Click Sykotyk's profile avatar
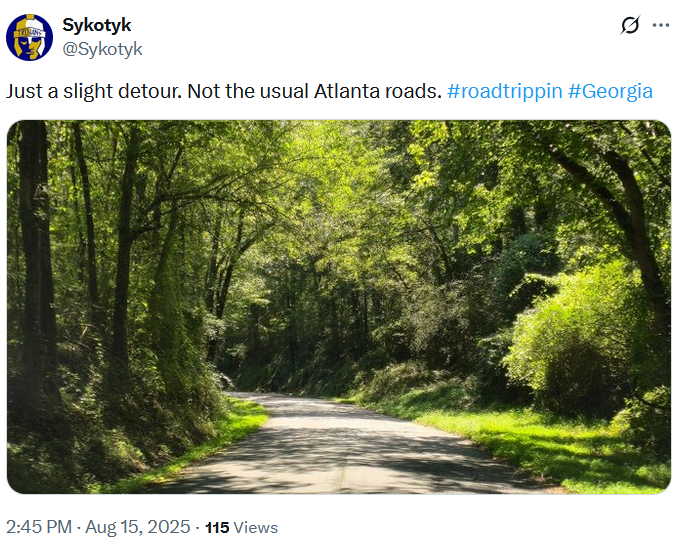The height and width of the screenshot is (543, 682). point(29,37)
